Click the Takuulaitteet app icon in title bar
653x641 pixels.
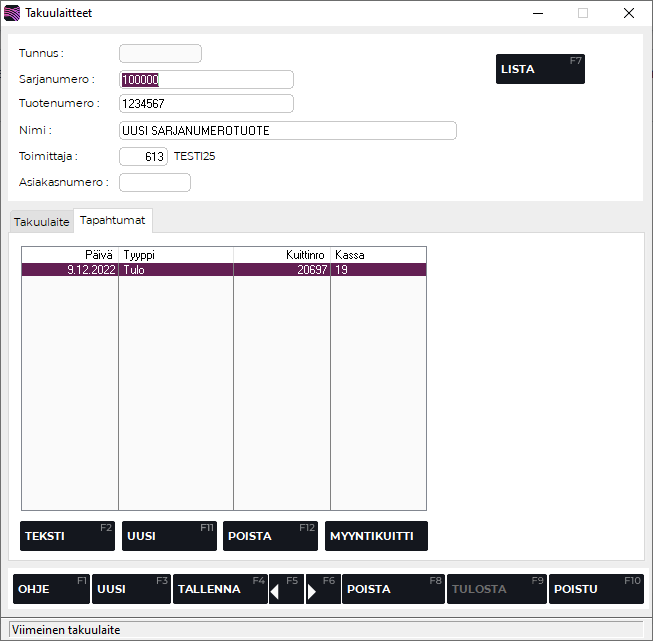point(12,13)
